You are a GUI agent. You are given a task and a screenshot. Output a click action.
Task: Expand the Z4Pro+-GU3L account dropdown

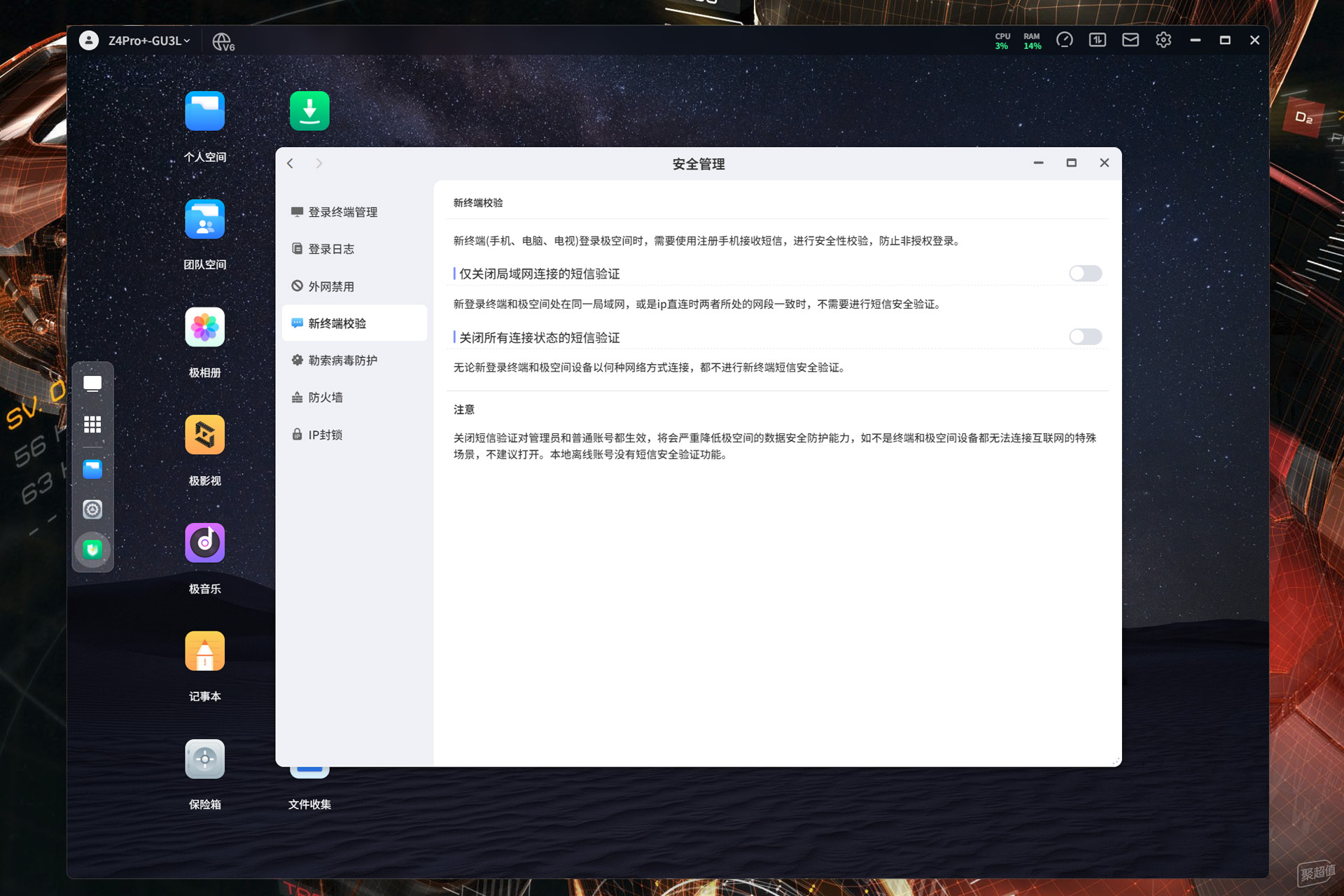pos(148,41)
